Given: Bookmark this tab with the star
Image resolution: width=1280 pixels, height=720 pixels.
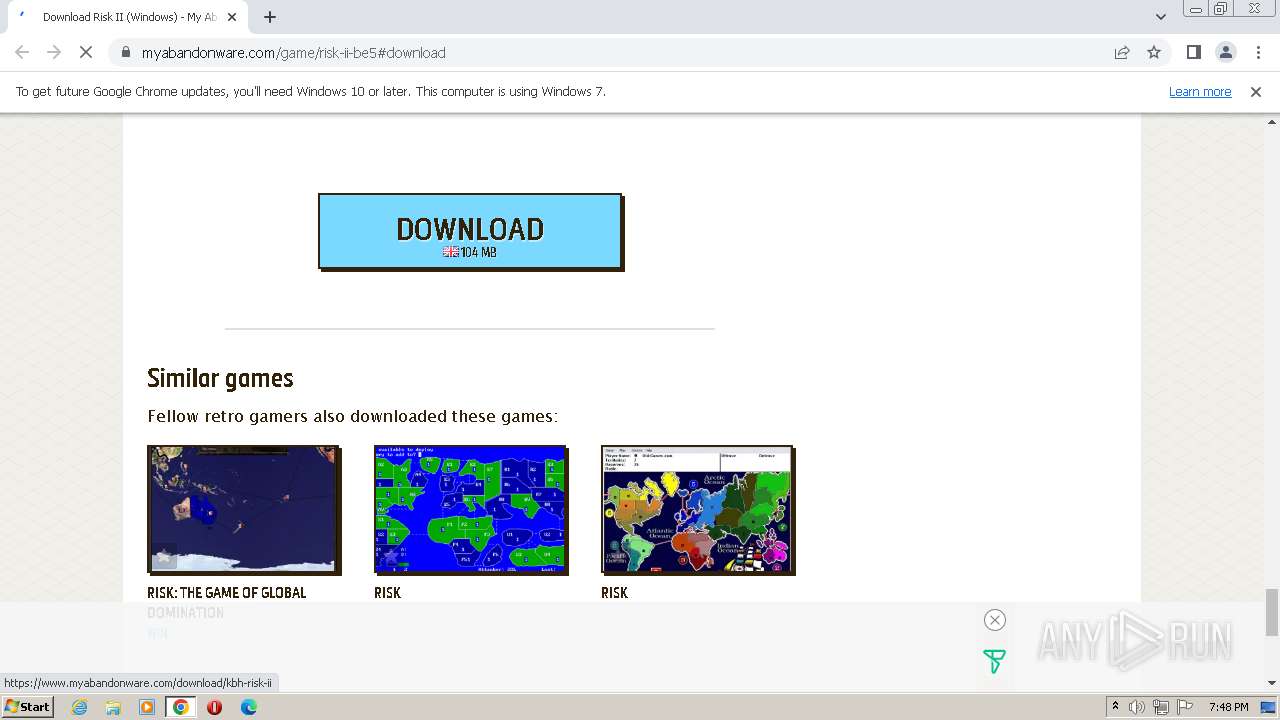Looking at the screenshot, I should click(x=1154, y=52).
